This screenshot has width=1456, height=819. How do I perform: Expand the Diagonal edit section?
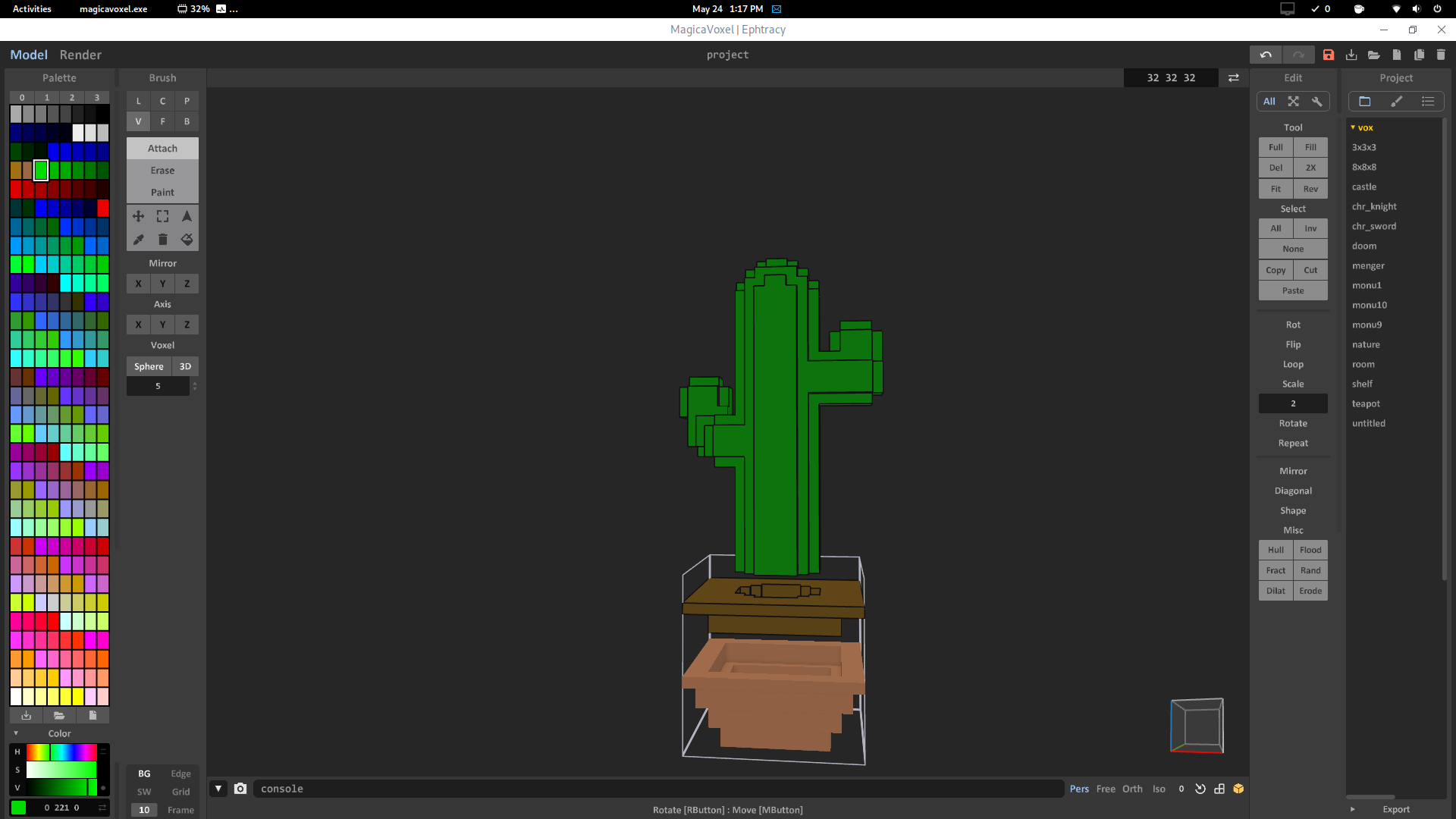(x=1293, y=491)
